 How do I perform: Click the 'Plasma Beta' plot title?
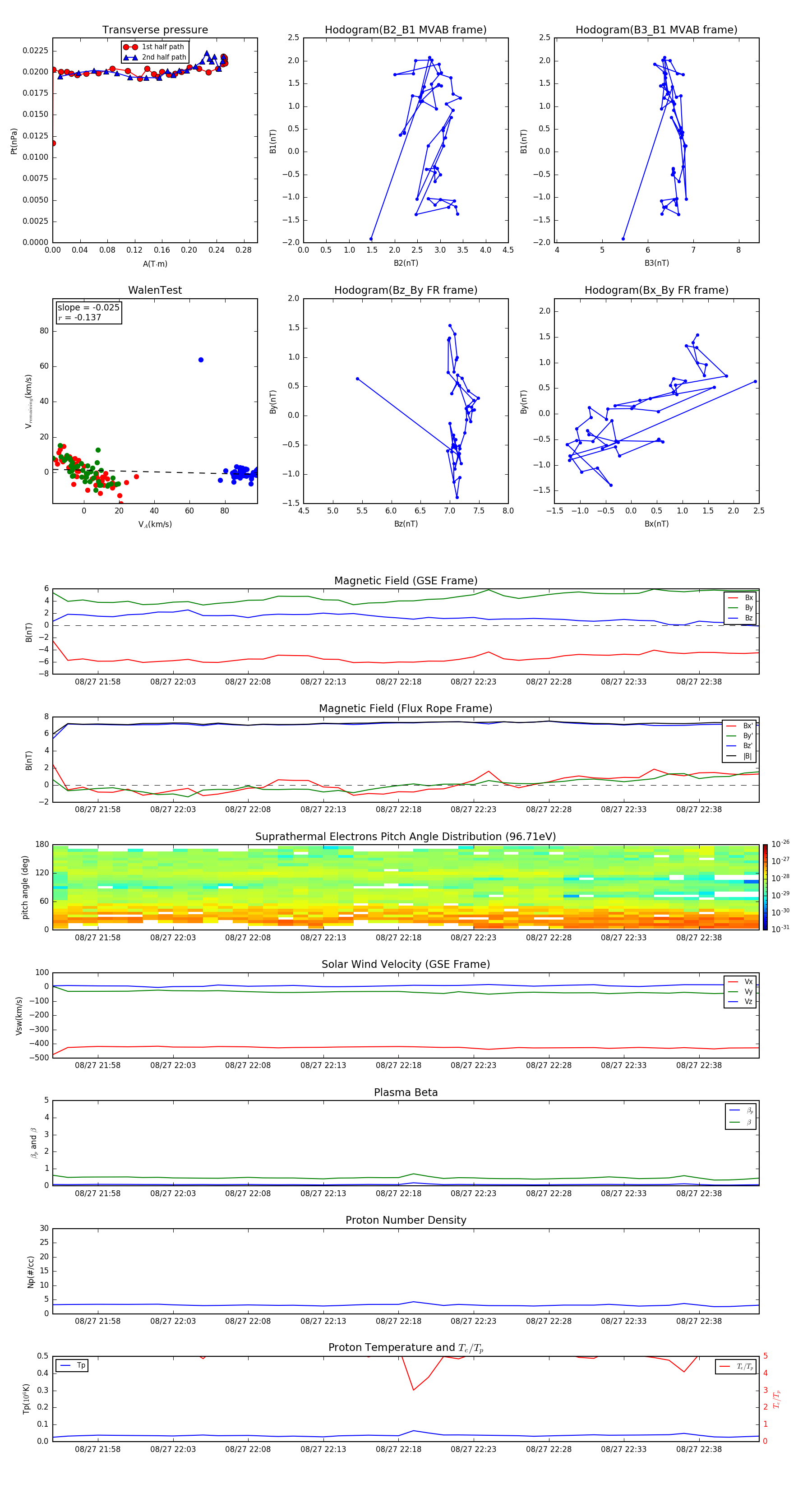(x=406, y=1092)
